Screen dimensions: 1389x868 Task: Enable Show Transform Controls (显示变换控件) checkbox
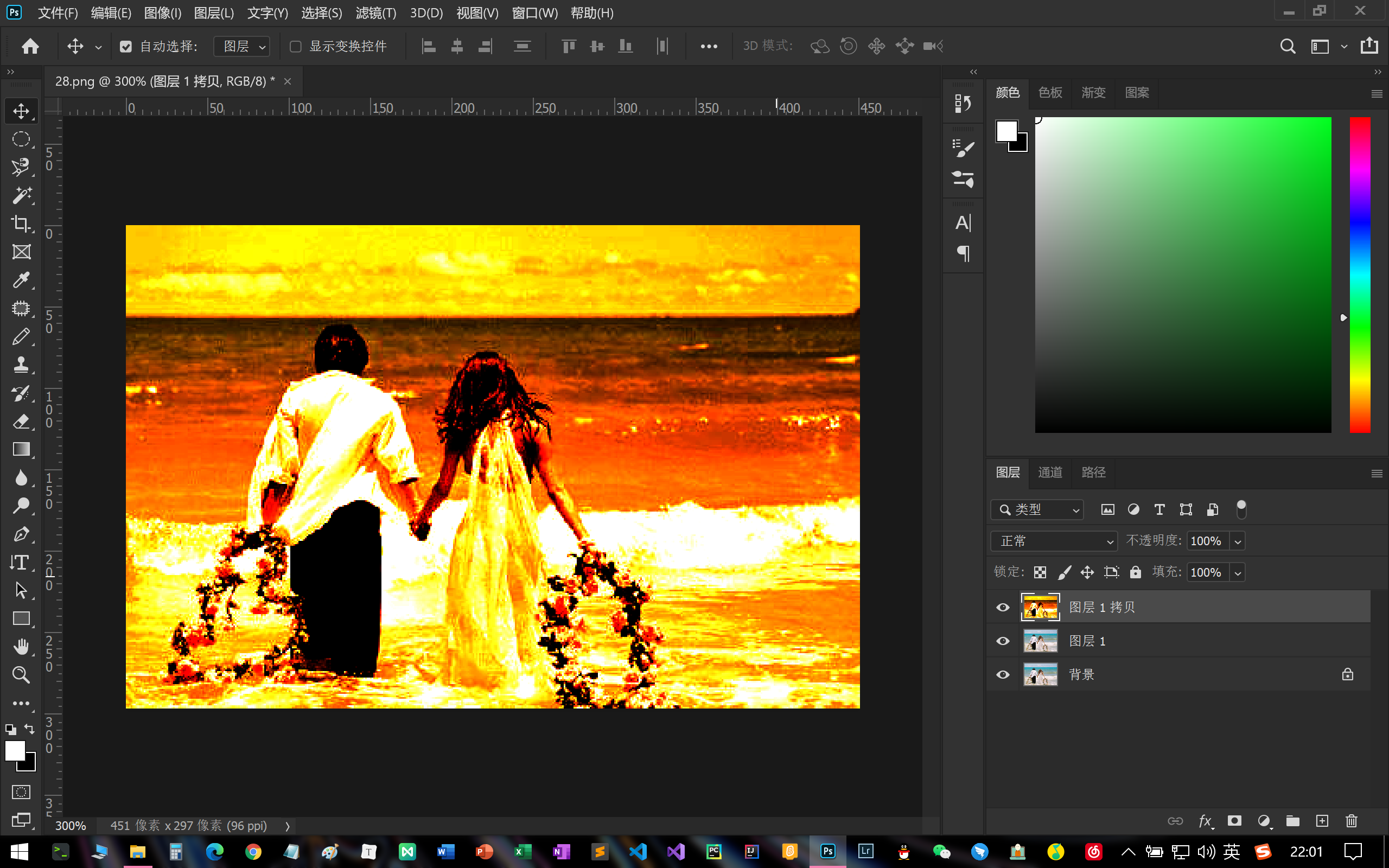[x=296, y=47]
